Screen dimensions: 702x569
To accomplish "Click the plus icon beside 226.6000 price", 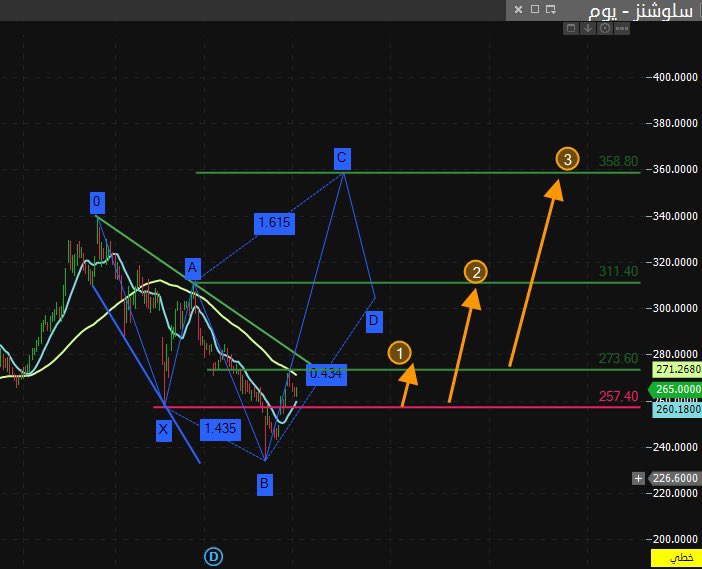I will [638, 478].
